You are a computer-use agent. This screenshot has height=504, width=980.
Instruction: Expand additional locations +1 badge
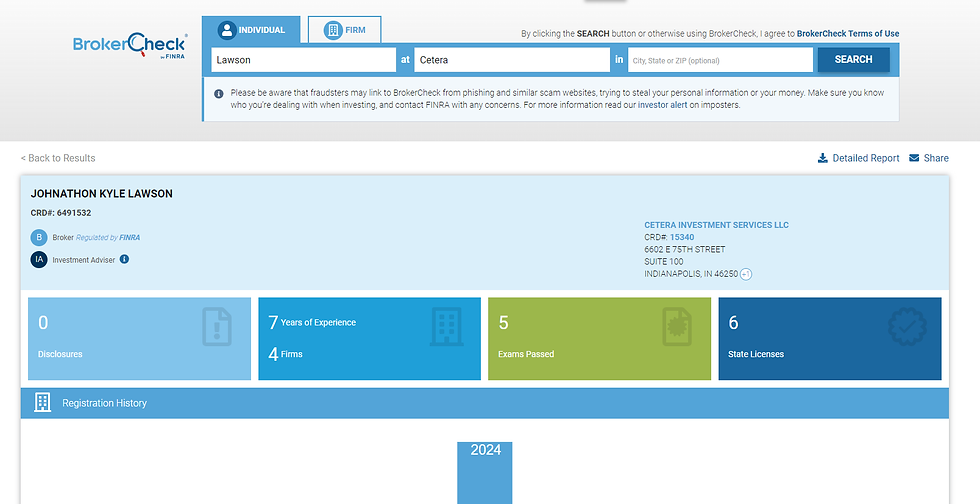click(x=746, y=274)
